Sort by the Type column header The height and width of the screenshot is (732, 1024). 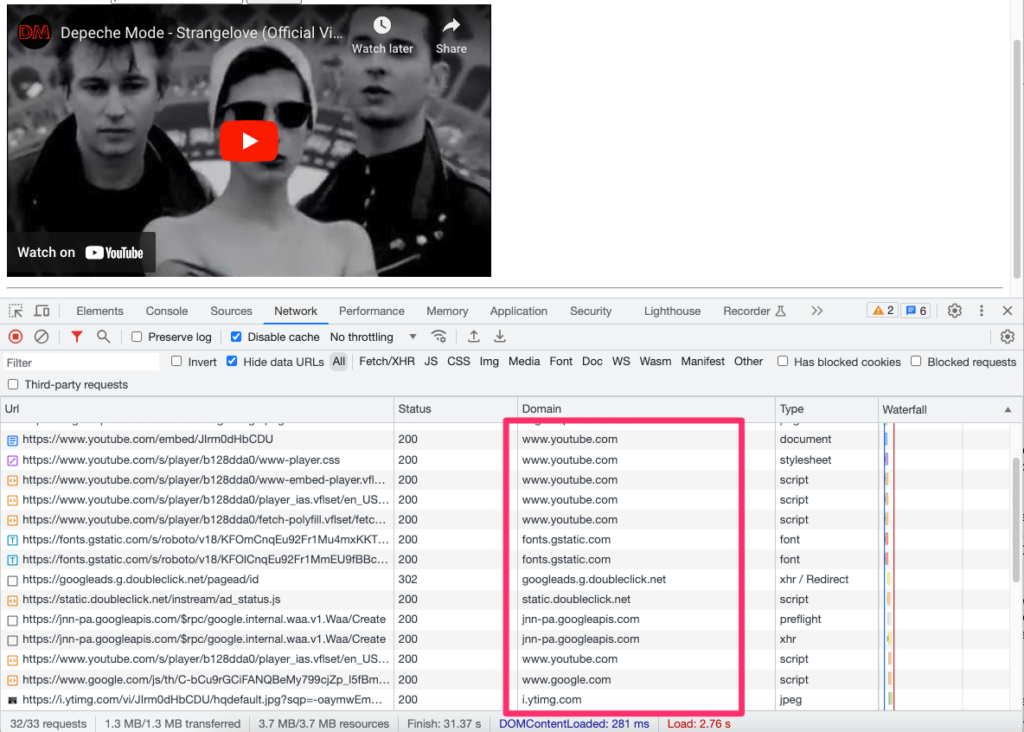(x=827, y=409)
